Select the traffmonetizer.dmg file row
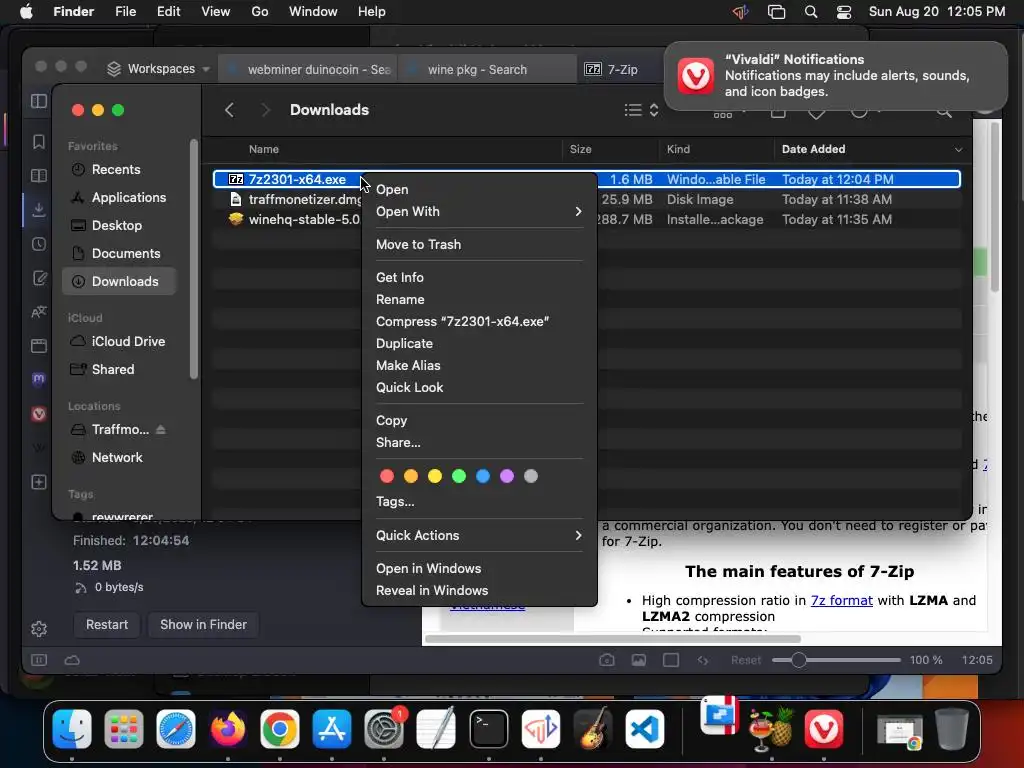Viewport: 1024px width, 768px height. 586,200
